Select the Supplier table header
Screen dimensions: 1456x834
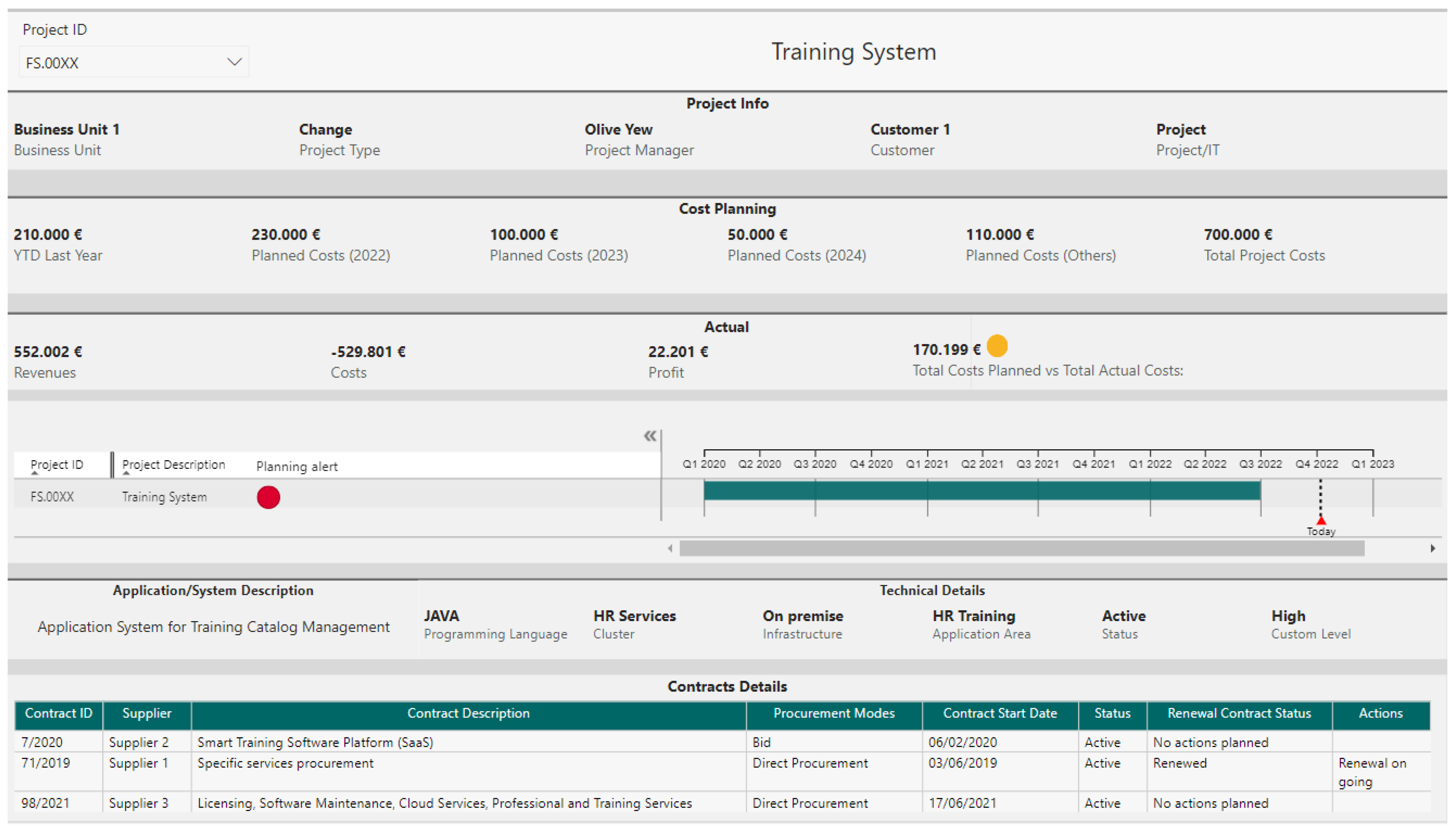(147, 714)
